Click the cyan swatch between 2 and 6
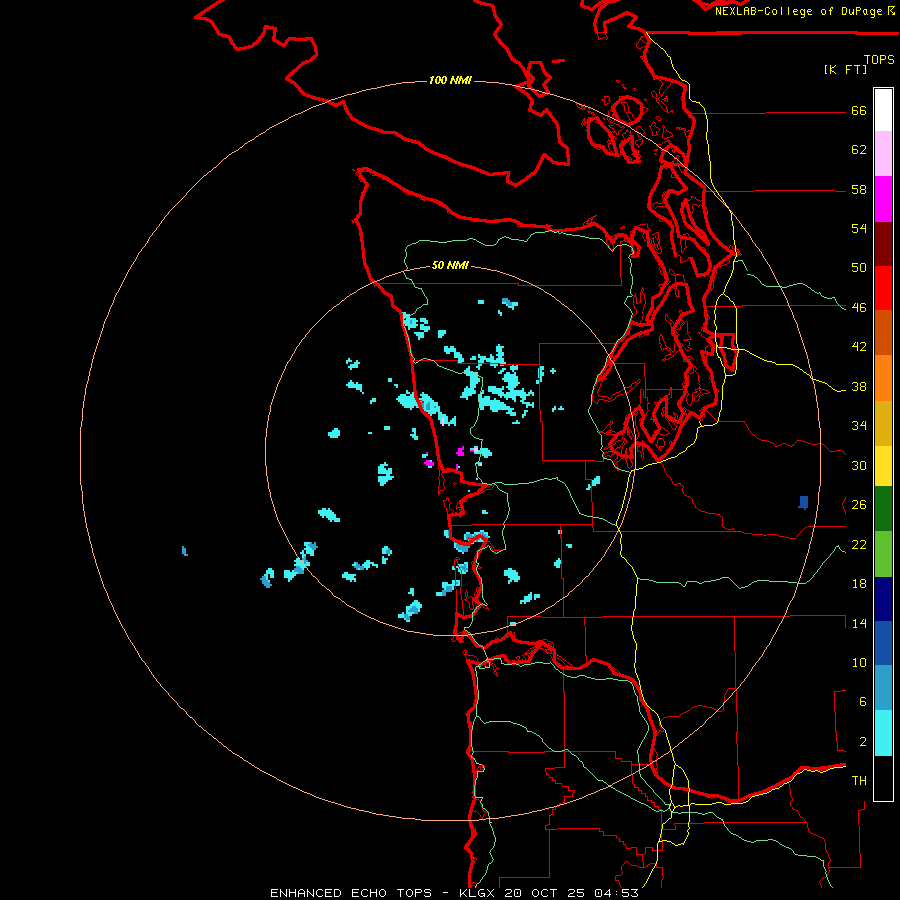900x900 pixels. 883,733
